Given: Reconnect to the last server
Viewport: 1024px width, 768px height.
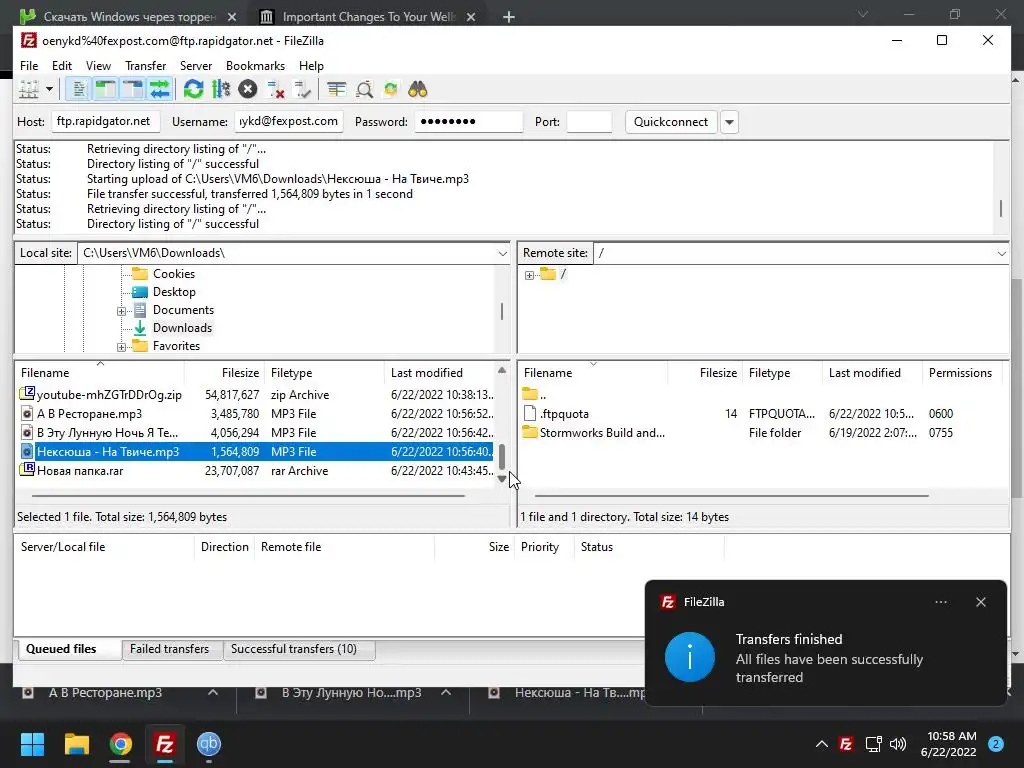Looking at the screenshot, I should click(x=302, y=89).
